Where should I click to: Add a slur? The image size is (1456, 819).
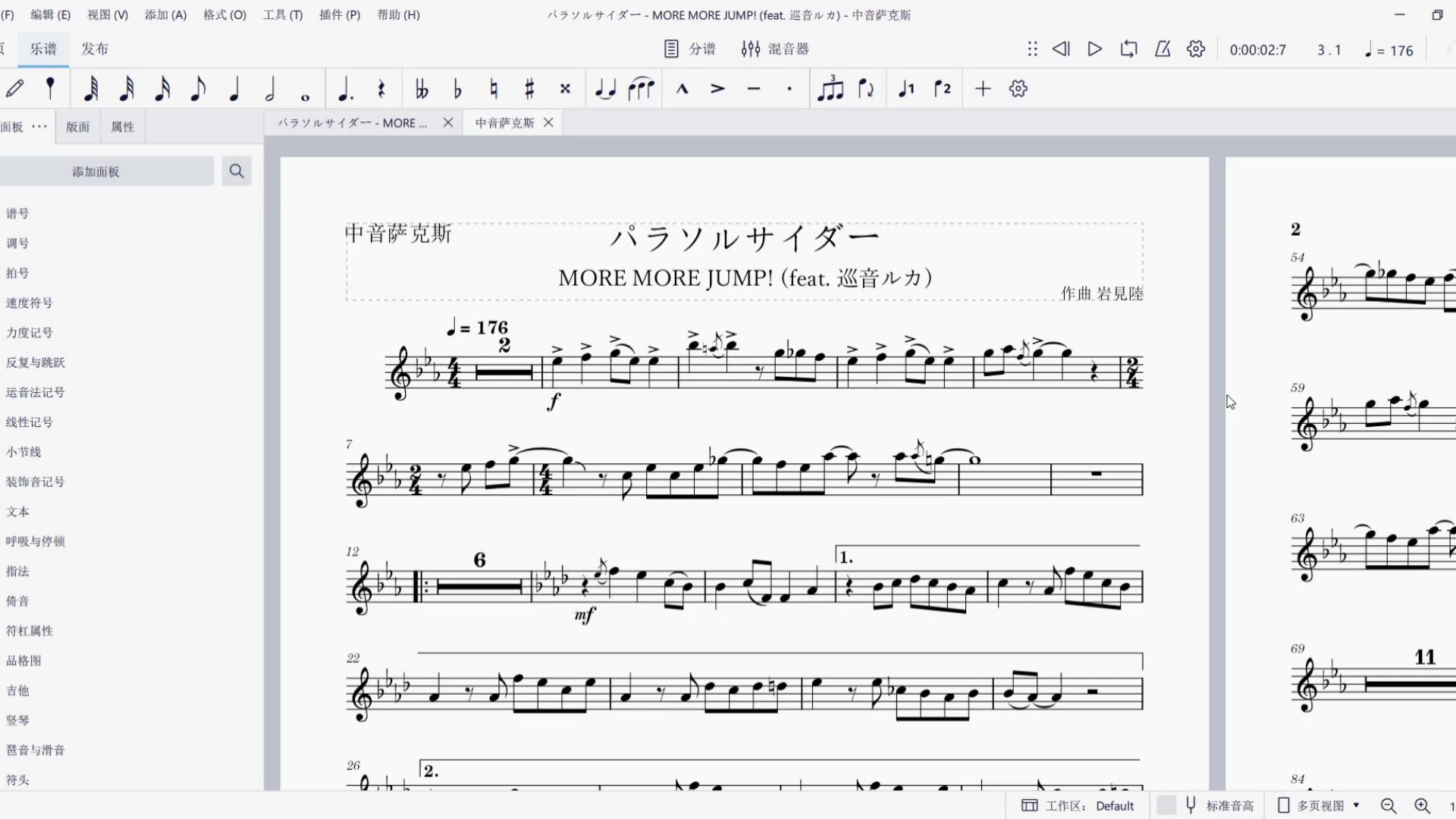pos(642,89)
